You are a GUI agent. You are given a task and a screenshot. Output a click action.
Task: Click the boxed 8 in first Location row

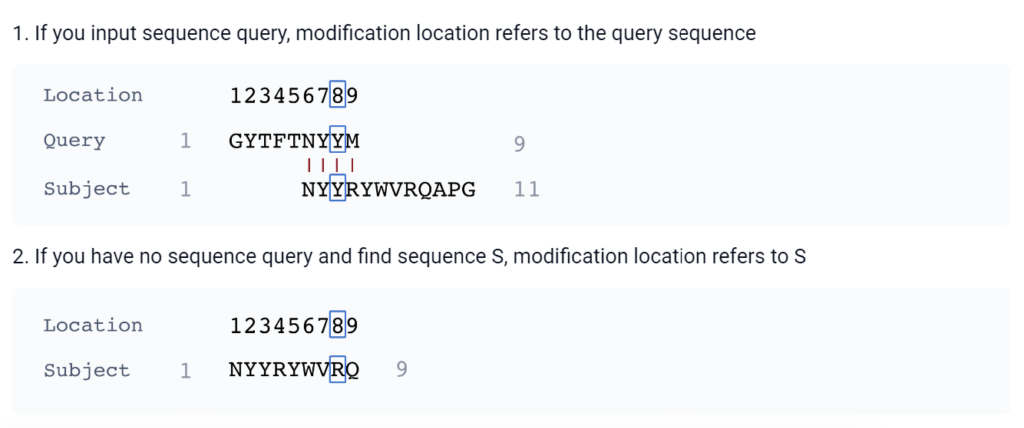point(338,96)
